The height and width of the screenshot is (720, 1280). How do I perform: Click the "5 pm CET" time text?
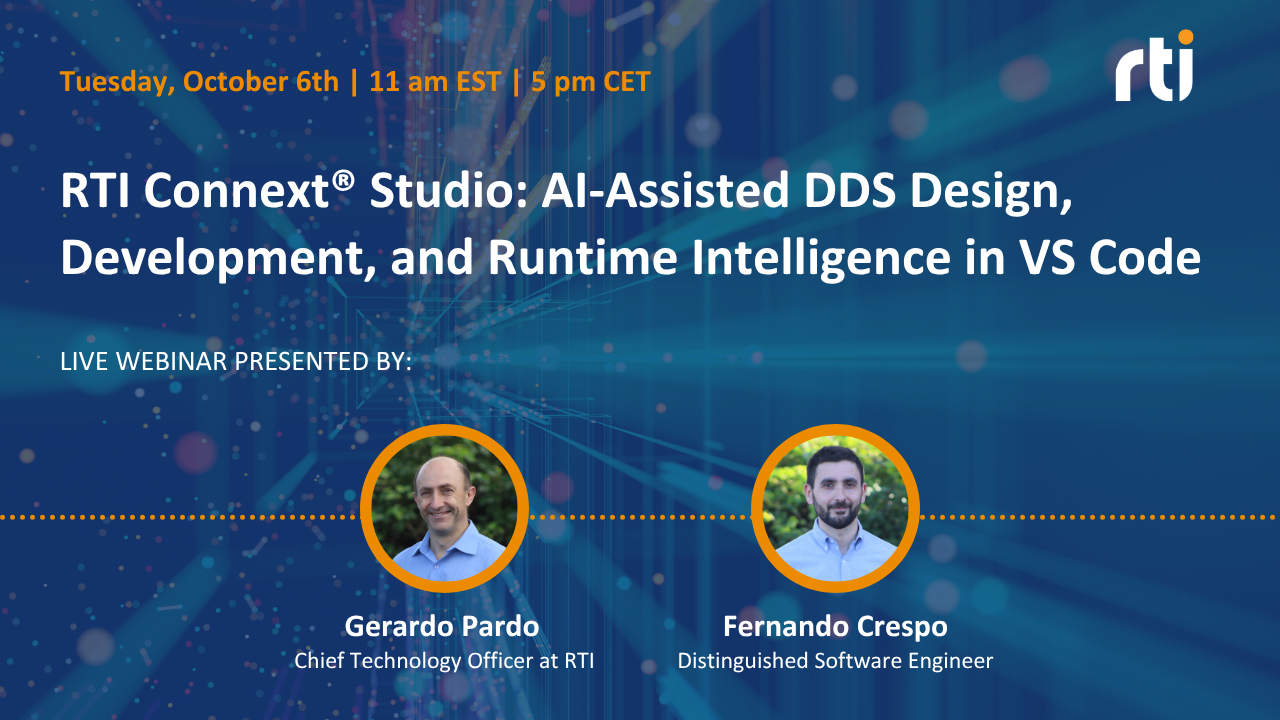click(591, 81)
